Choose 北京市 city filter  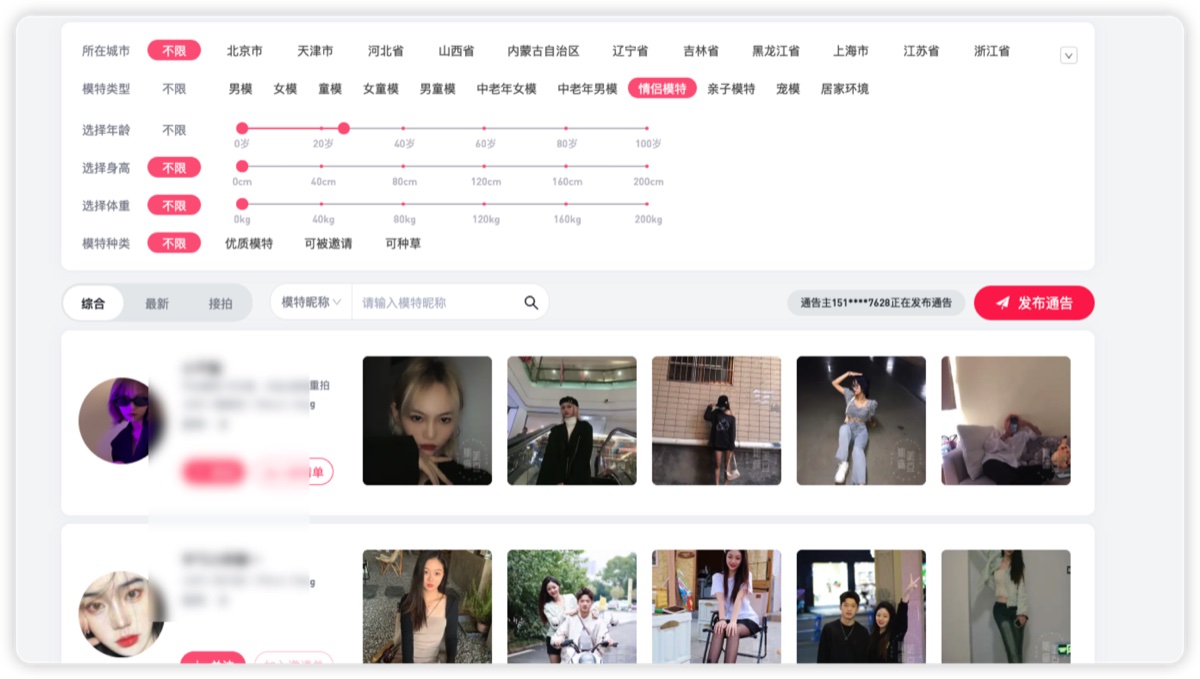pos(245,50)
